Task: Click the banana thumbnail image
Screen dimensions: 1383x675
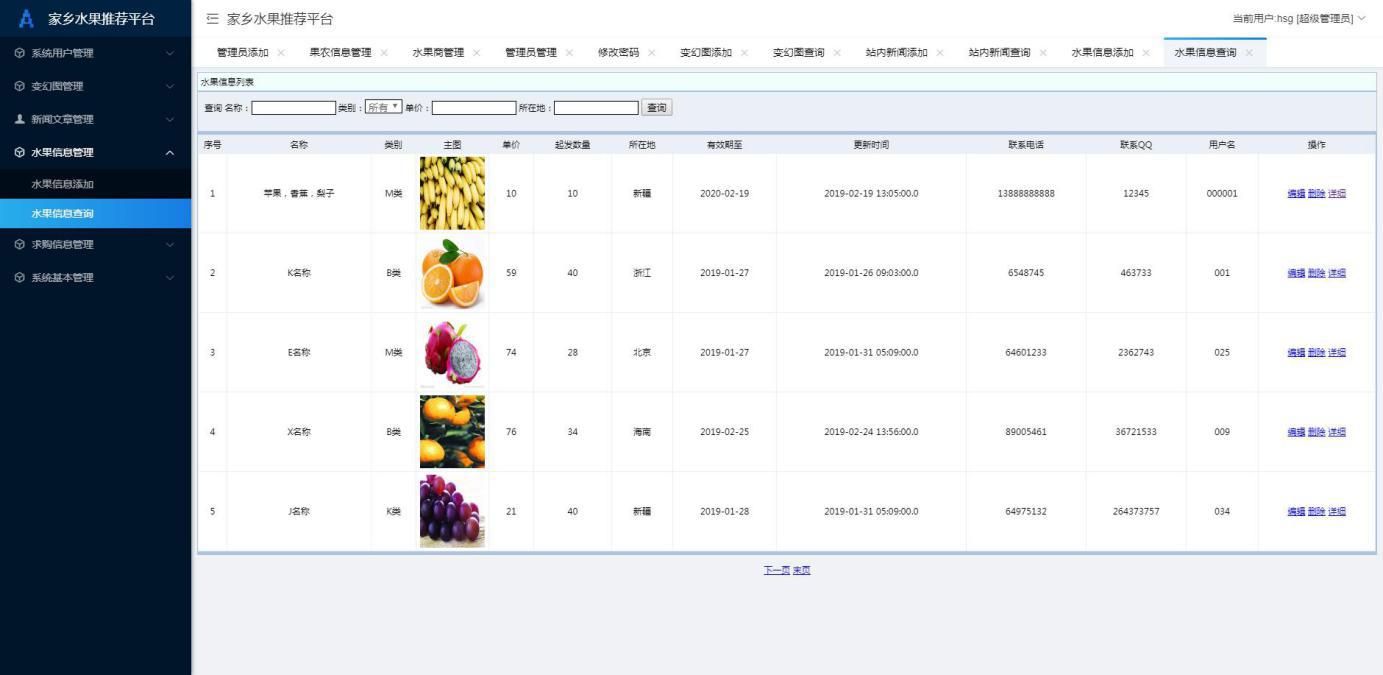Action: tap(452, 193)
